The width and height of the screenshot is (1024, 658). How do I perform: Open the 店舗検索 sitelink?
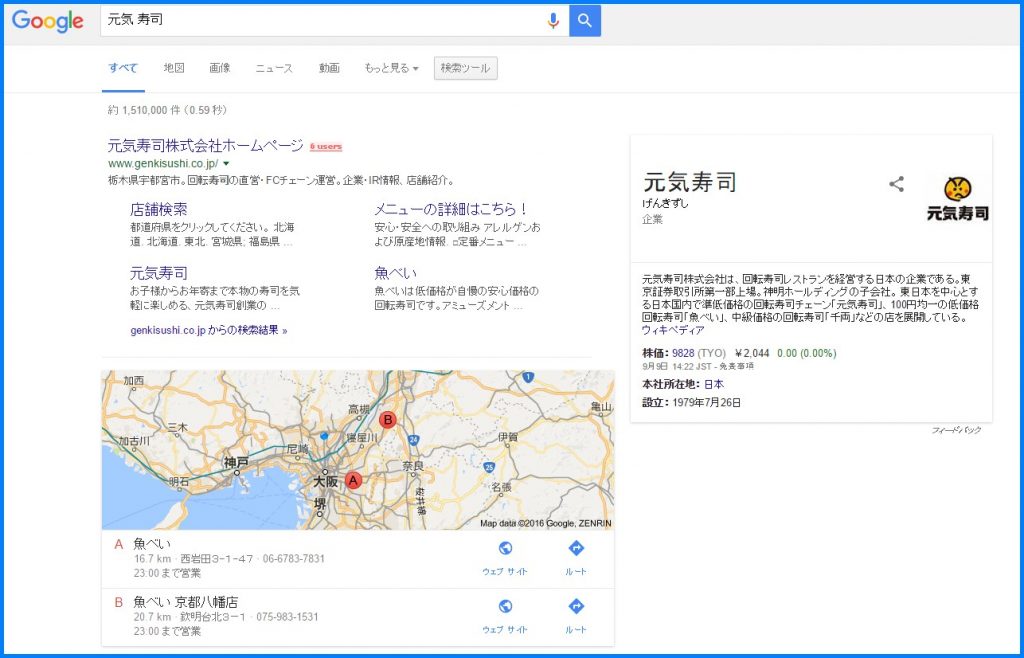[x=158, y=209]
